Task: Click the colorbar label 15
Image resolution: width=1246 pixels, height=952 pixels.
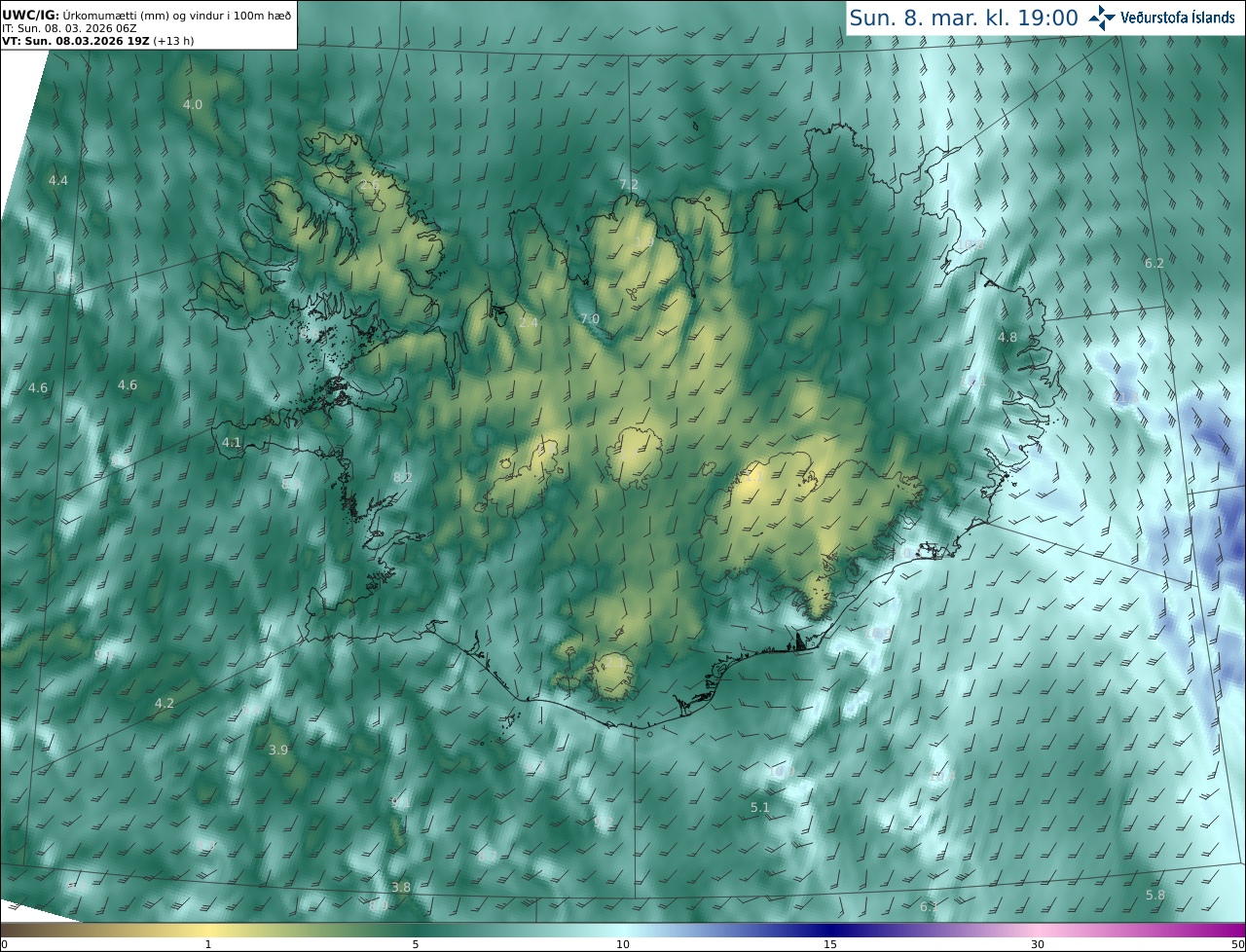Action: pos(830,944)
